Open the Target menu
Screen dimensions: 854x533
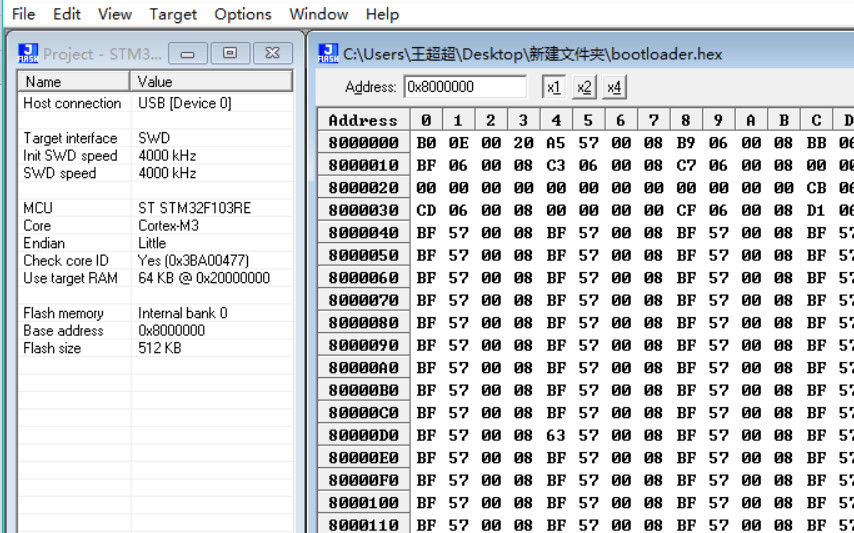click(x=173, y=14)
